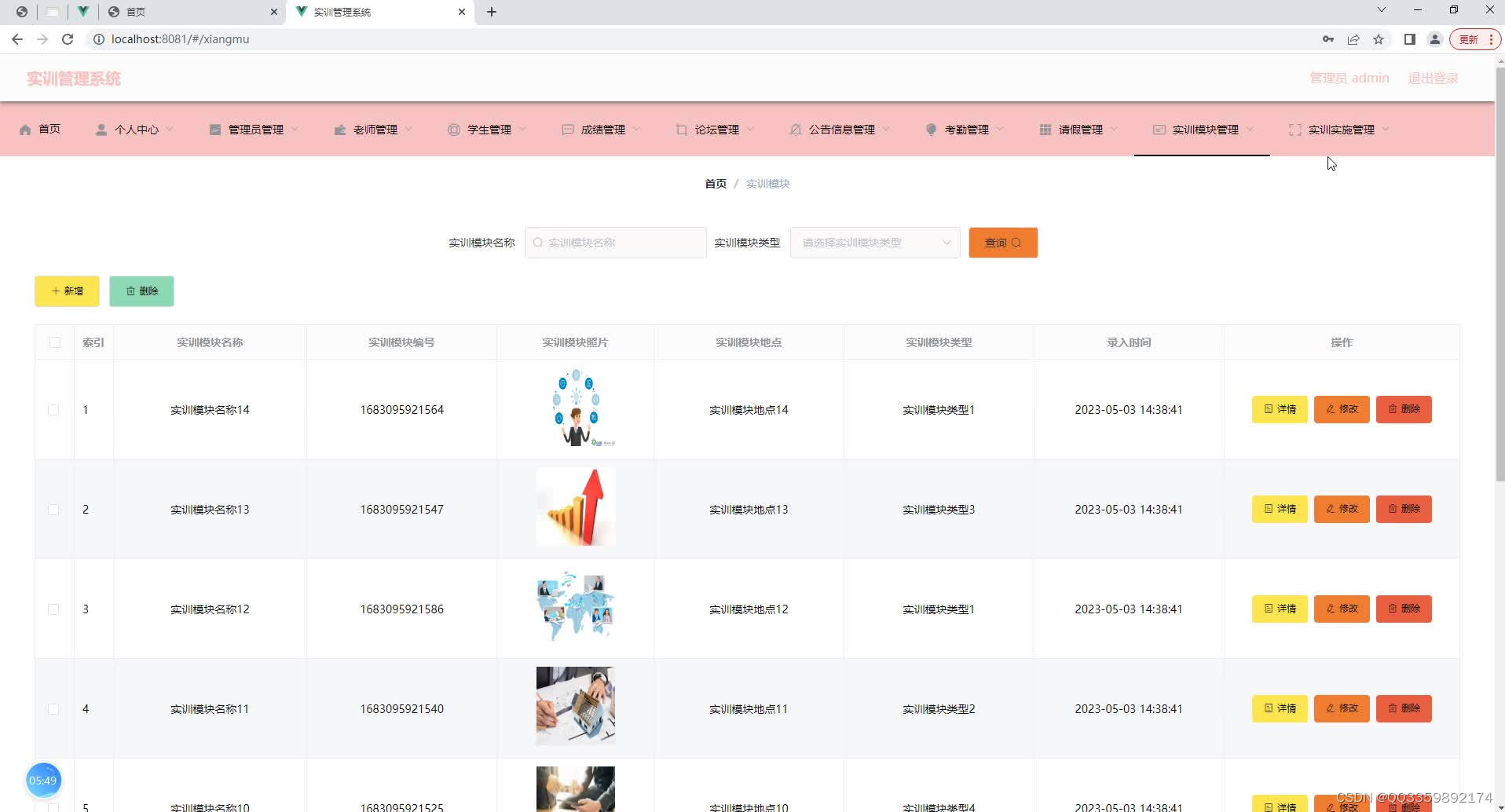Click the icon beside 实训模块管理
Viewport: 1505px width, 812px height.
click(x=1159, y=130)
